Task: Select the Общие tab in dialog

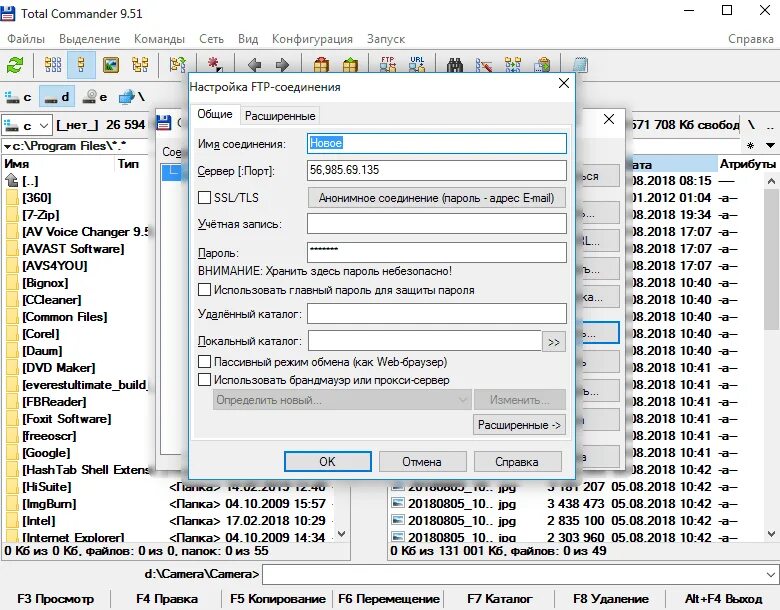Action: coord(215,114)
